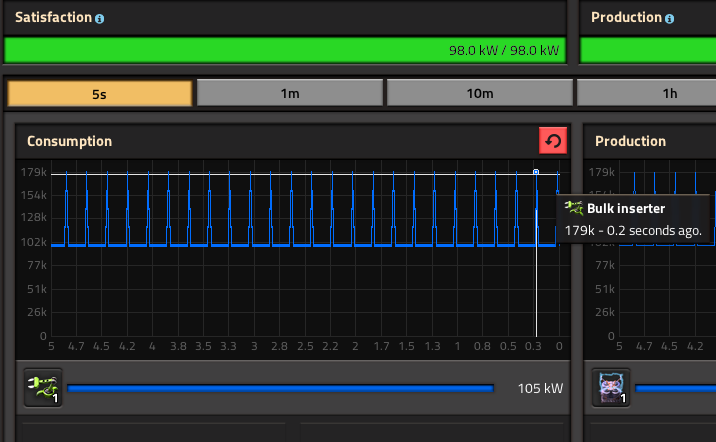Click the Production info icon in header
This screenshot has width=716, height=442.
click(x=669, y=19)
